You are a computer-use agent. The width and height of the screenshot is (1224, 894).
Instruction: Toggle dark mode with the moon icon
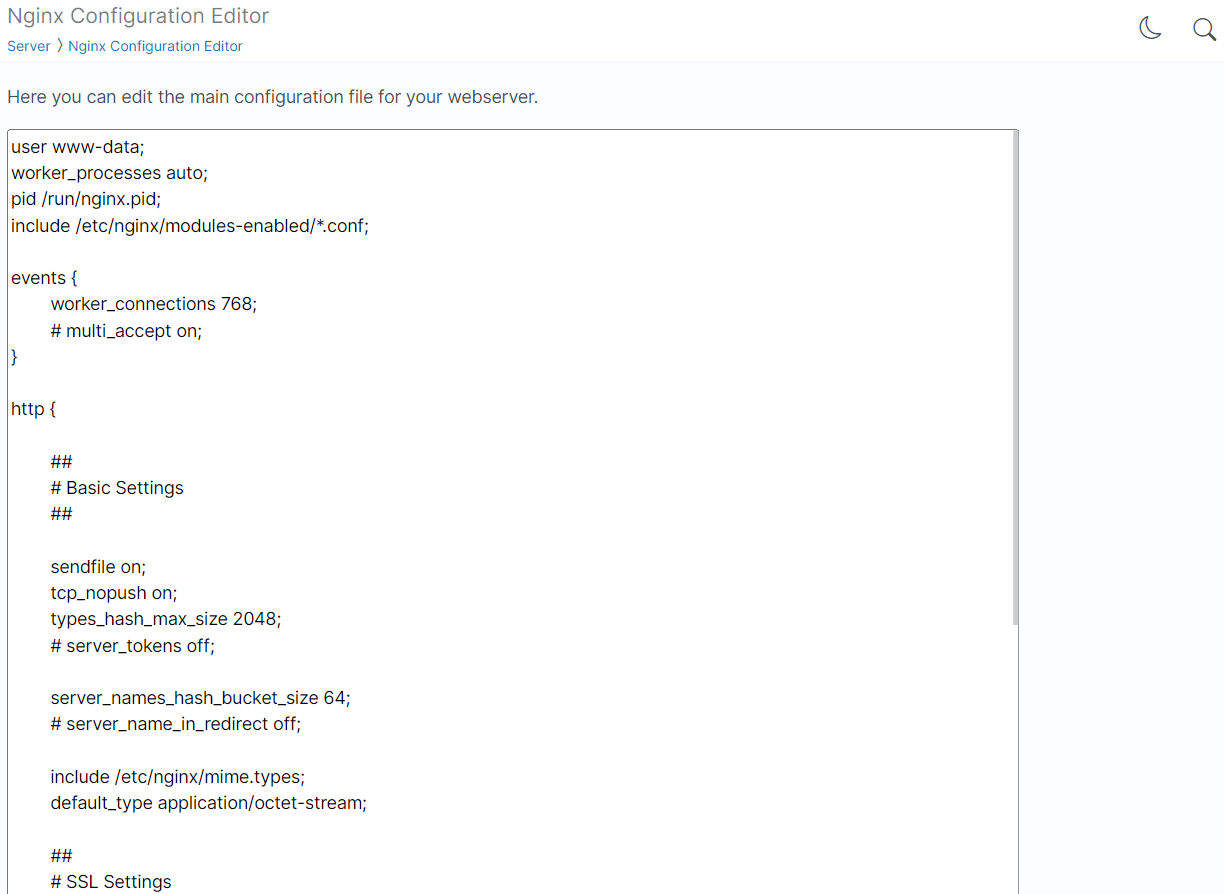pyautogui.click(x=1151, y=28)
